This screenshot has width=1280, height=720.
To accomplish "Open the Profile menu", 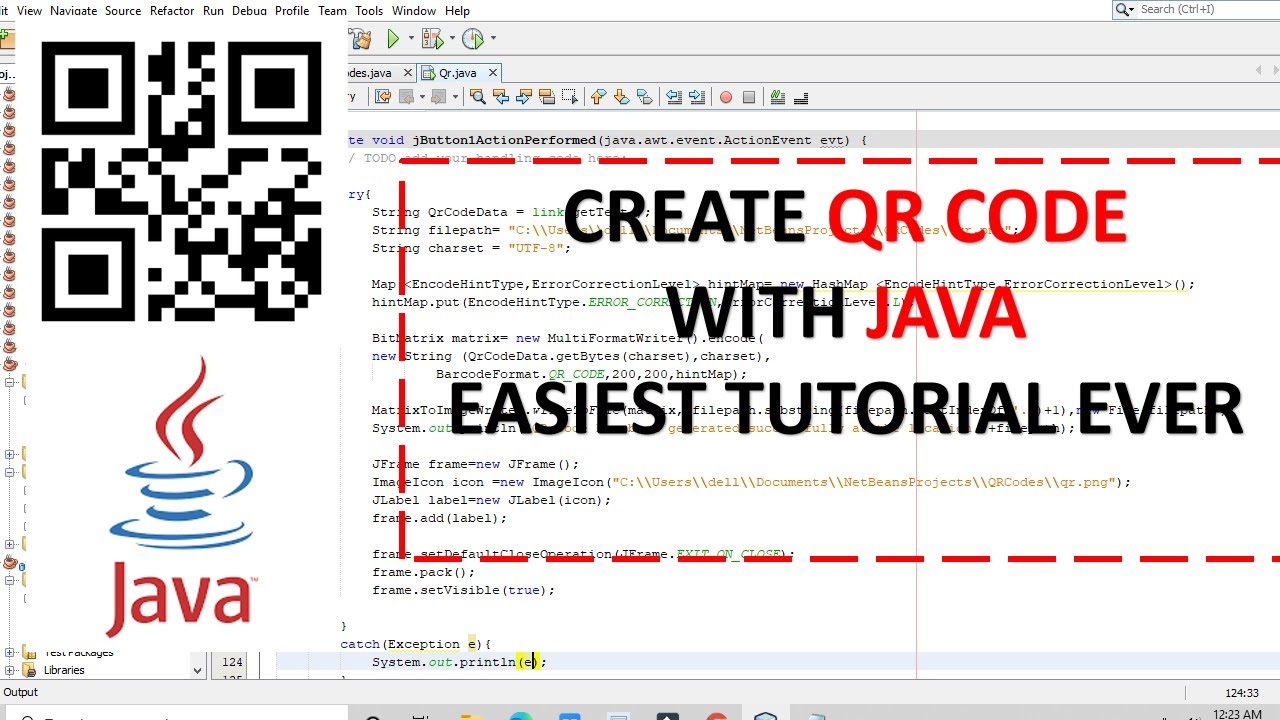I will coord(292,10).
